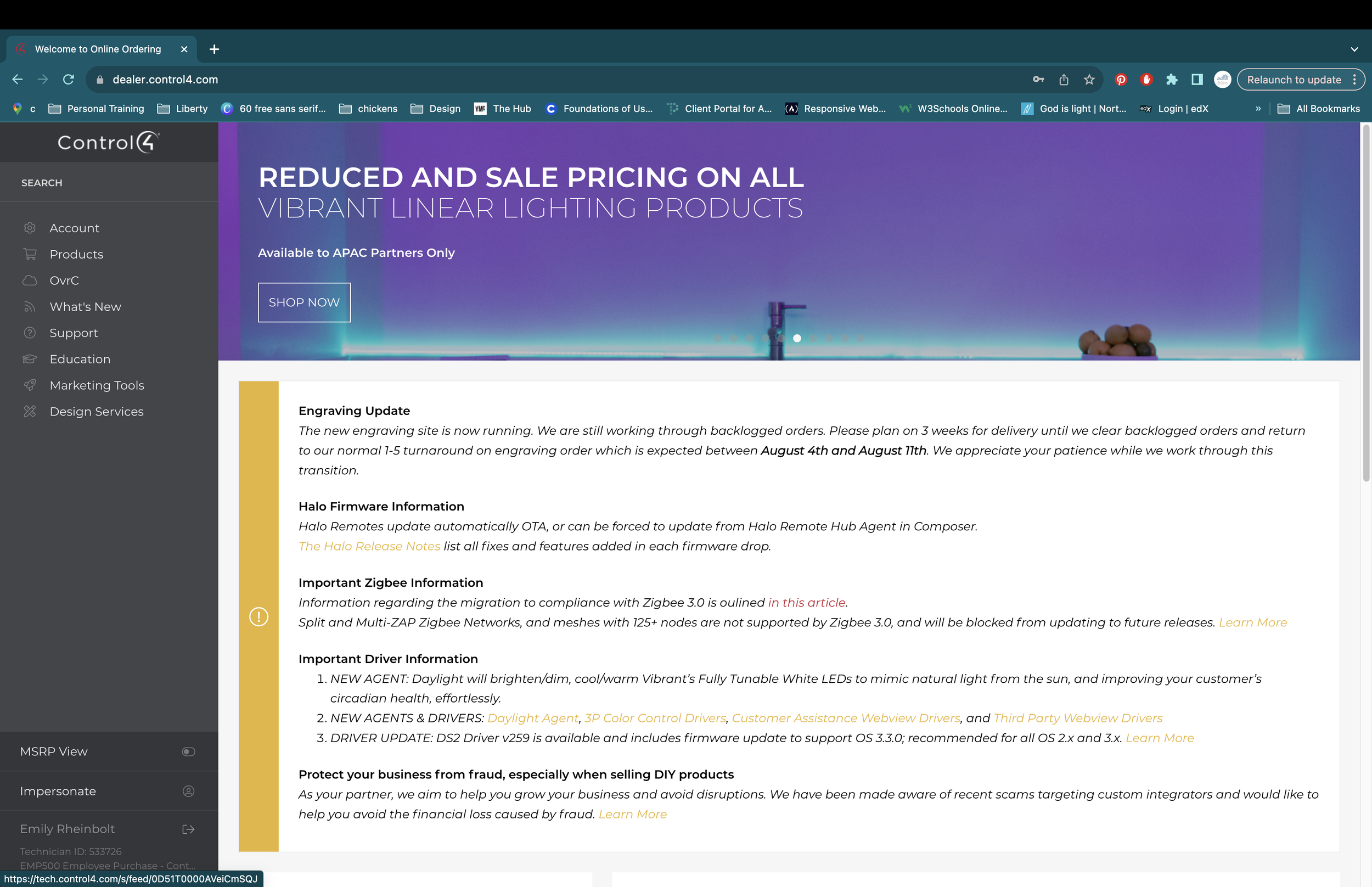The height and width of the screenshot is (887, 1372).
Task: Click the Design Services tools icon
Action: click(30, 411)
